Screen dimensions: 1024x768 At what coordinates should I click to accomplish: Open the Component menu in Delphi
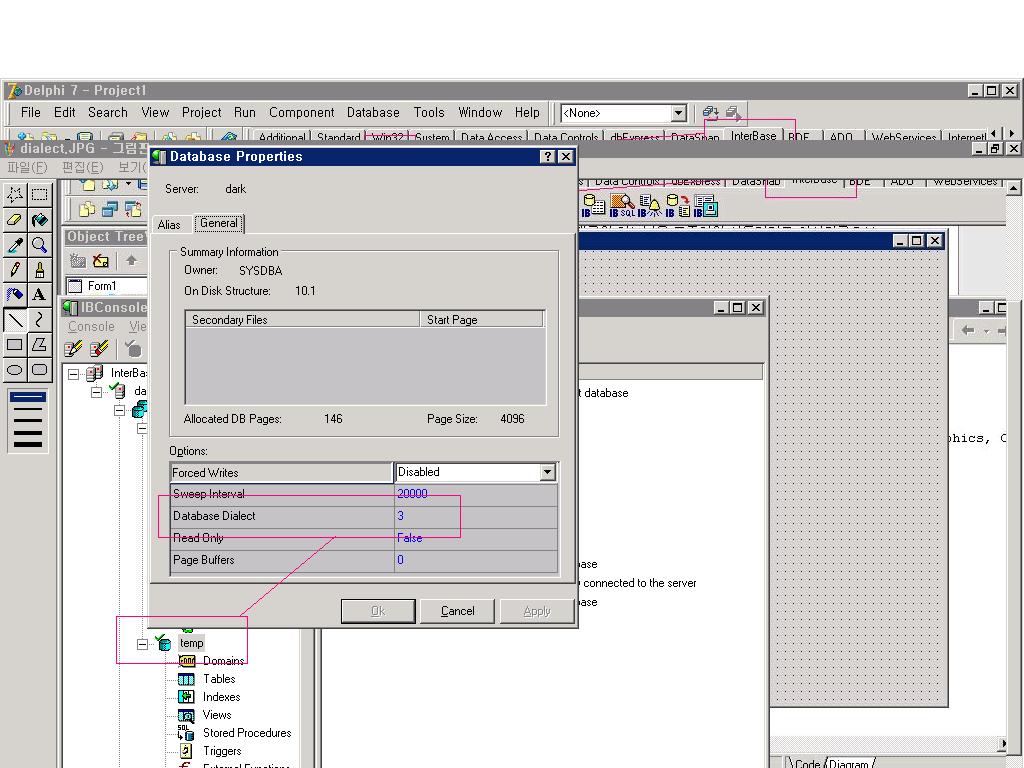[x=302, y=112]
